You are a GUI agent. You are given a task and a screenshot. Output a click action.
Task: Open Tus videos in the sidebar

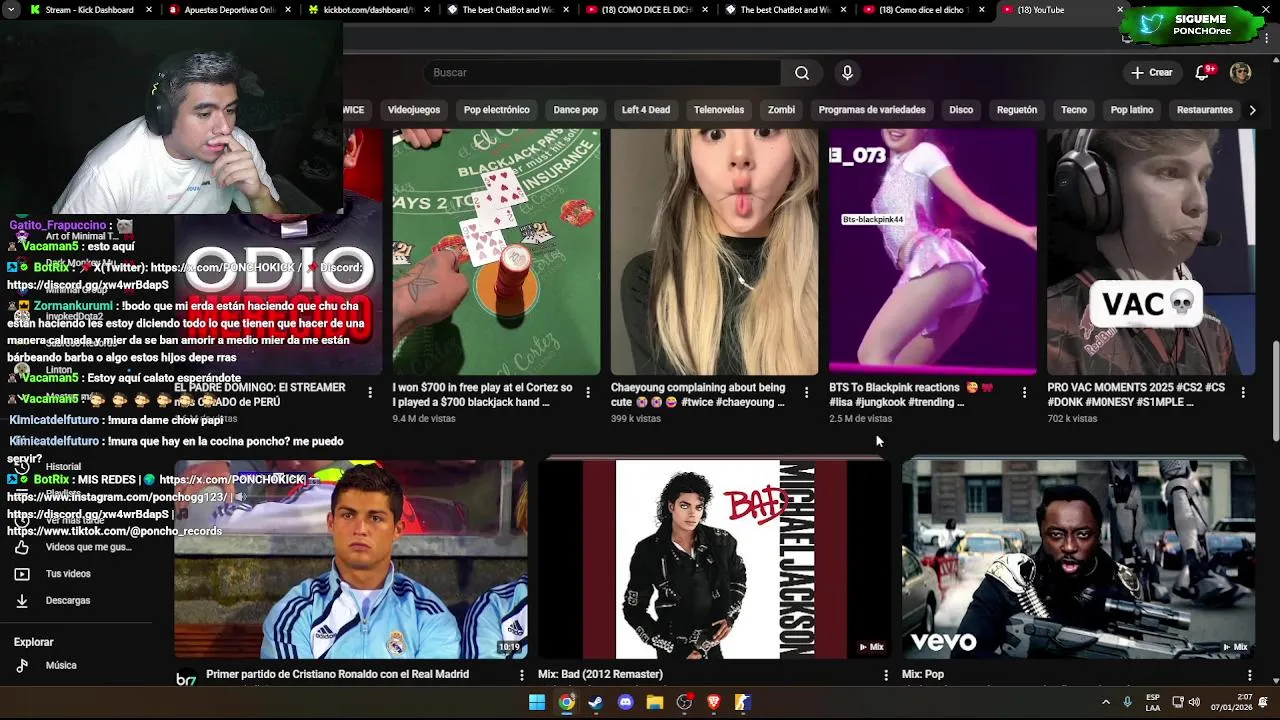[68, 574]
